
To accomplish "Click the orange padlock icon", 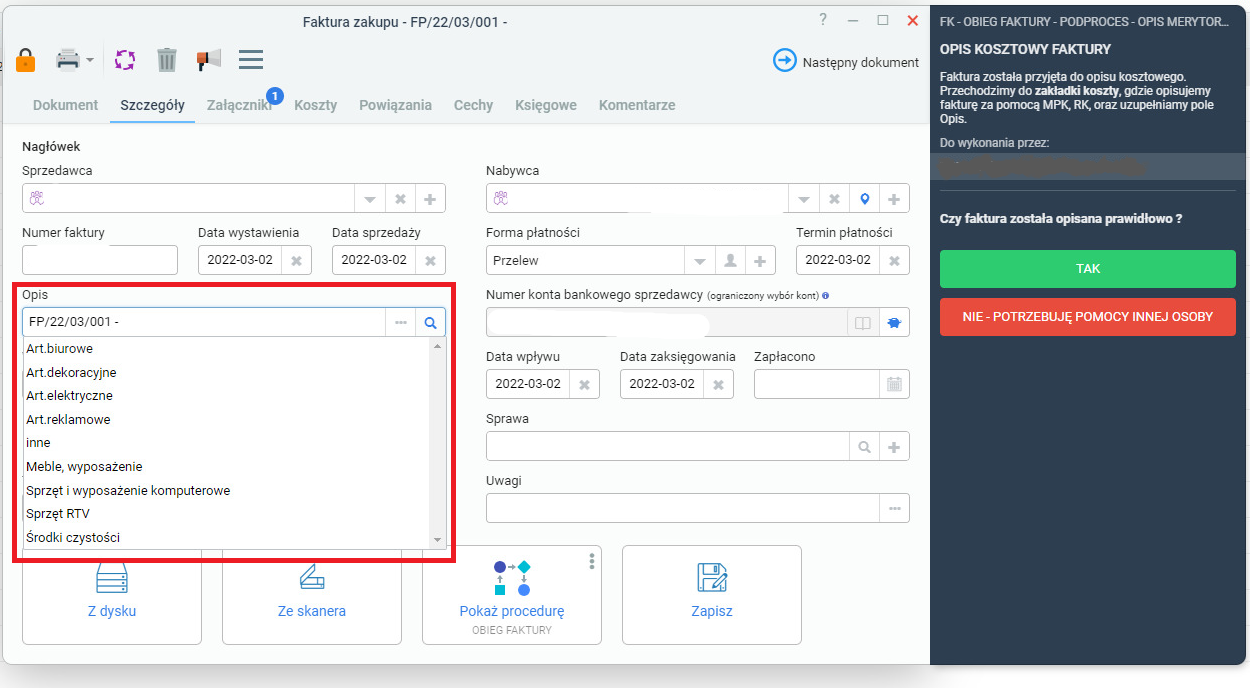I will [25, 60].
